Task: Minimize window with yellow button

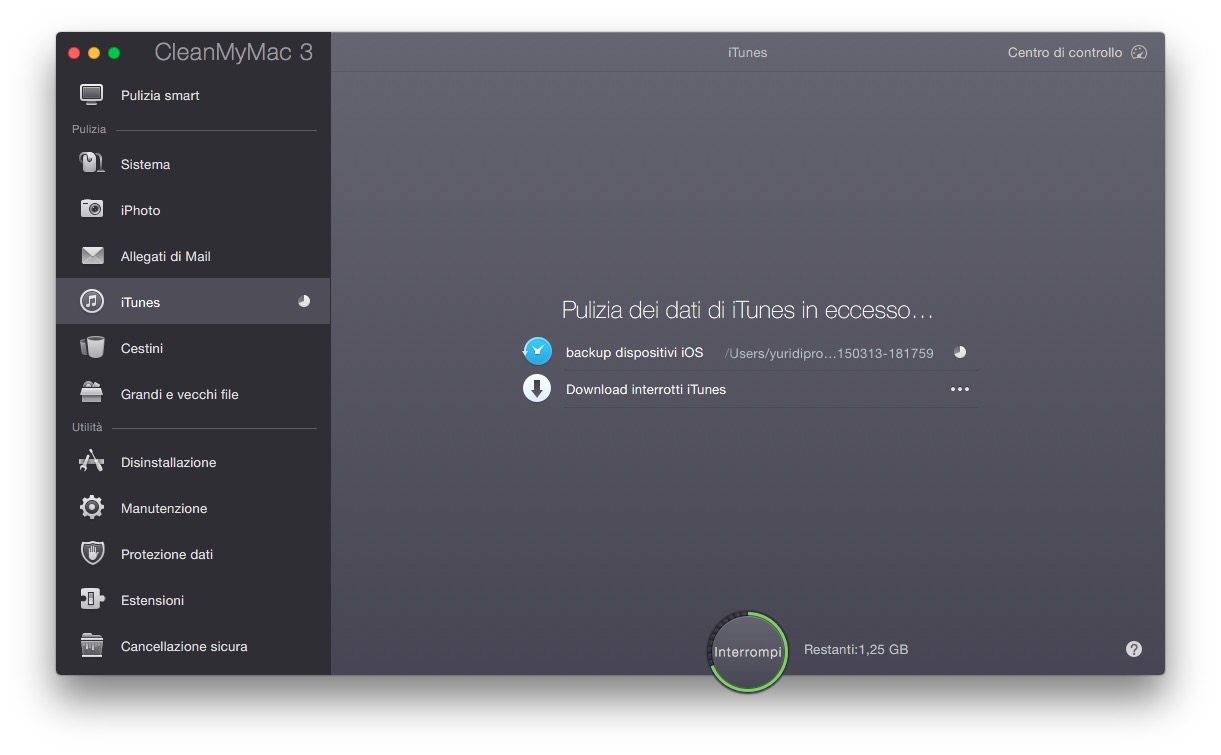Action: 94,53
